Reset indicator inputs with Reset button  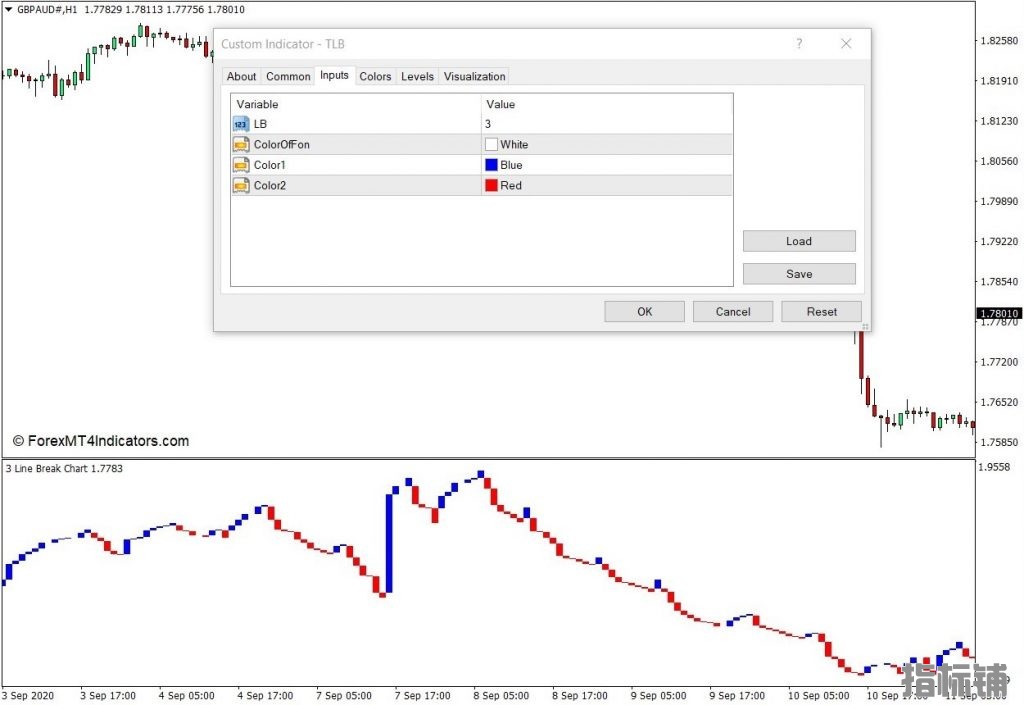click(x=822, y=312)
